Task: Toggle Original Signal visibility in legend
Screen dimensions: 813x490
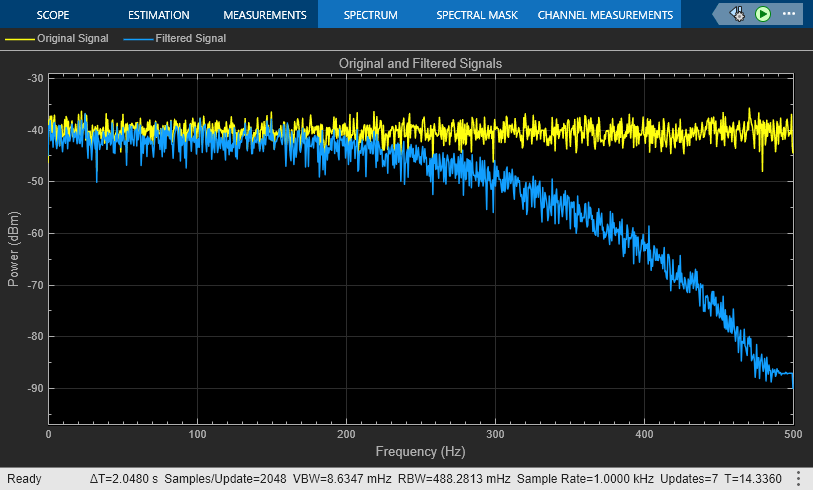Action: [75, 39]
